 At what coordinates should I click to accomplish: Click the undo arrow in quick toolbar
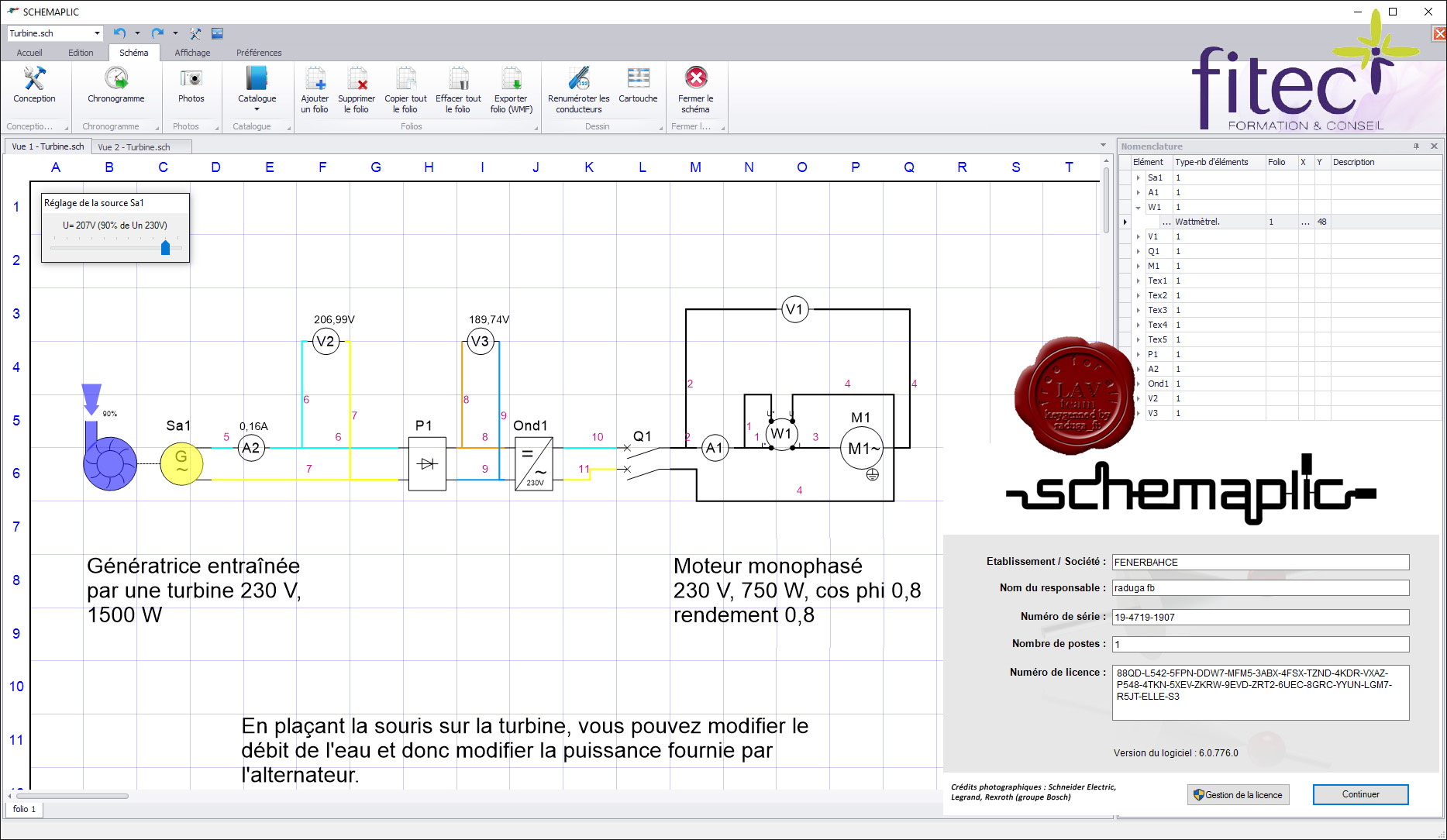(x=119, y=33)
